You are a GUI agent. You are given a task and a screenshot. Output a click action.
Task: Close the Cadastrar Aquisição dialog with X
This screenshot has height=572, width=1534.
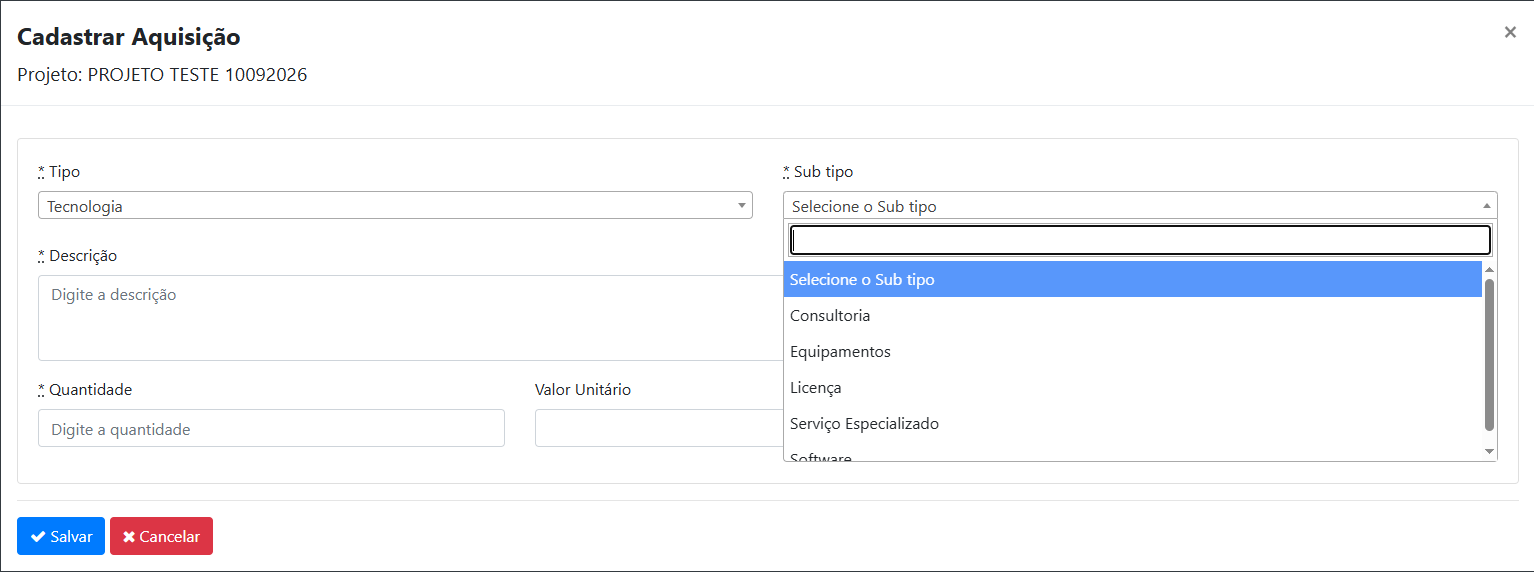(x=1510, y=32)
